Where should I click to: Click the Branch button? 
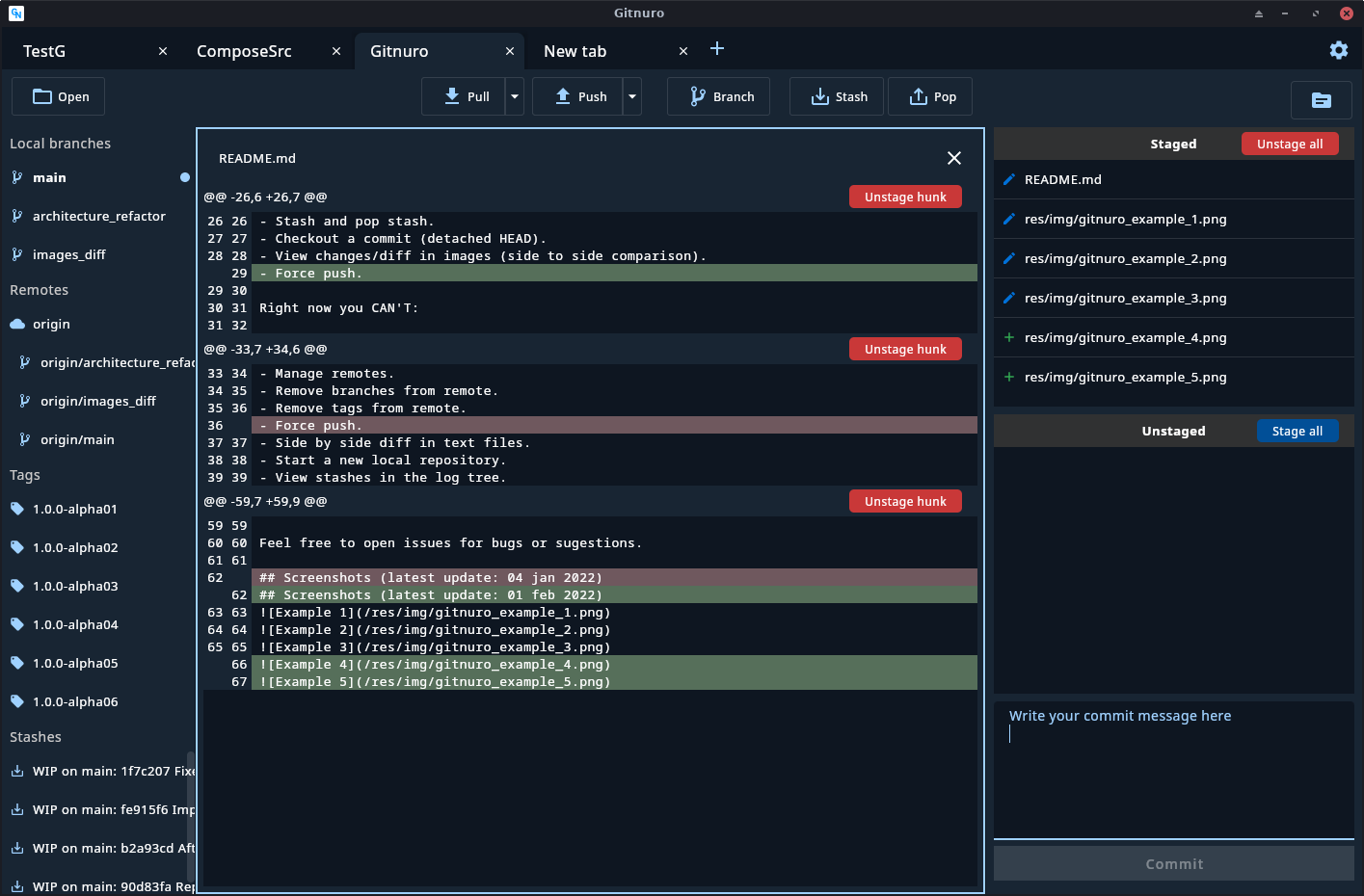pyautogui.click(x=718, y=96)
